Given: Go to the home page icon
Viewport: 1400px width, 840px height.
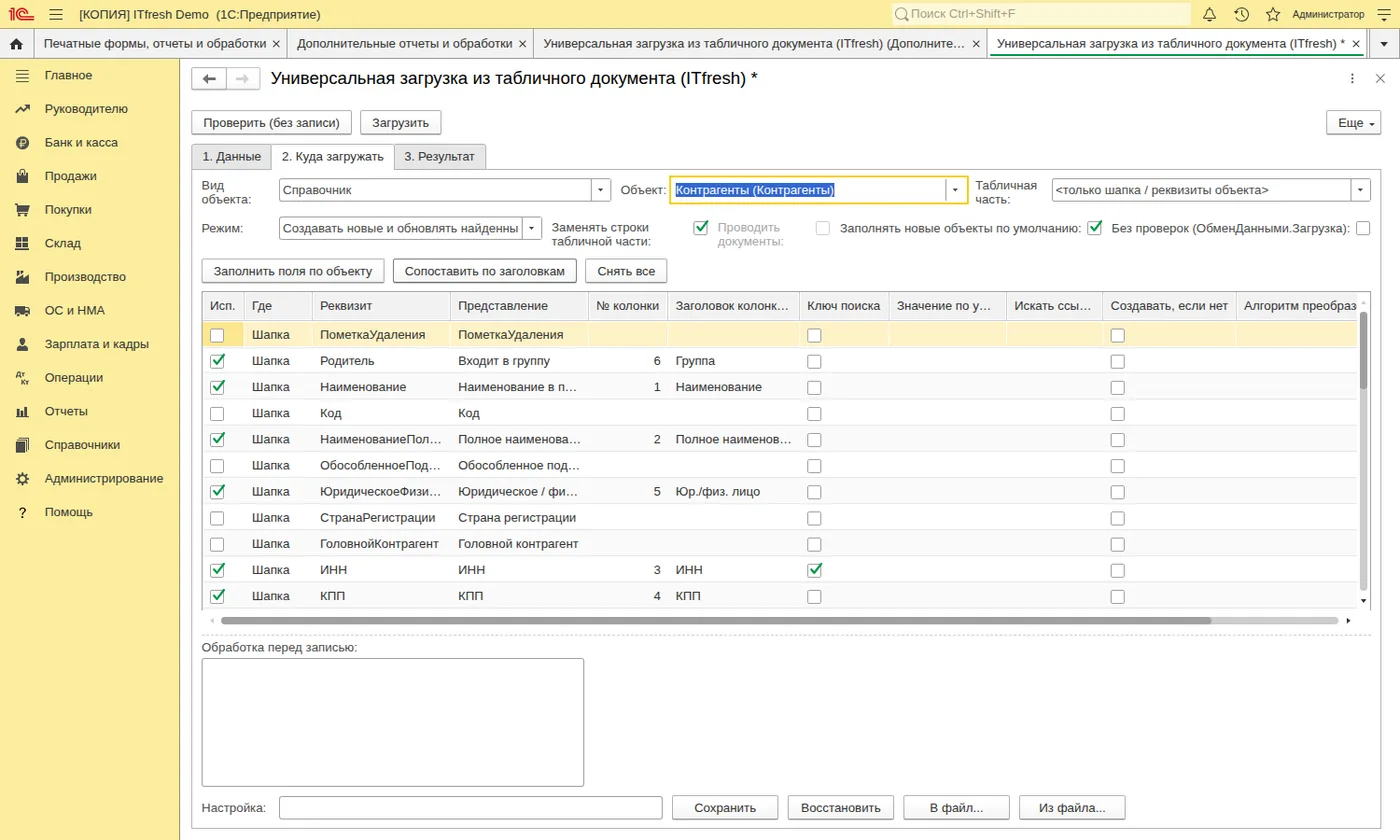Looking at the screenshot, I should (16, 44).
